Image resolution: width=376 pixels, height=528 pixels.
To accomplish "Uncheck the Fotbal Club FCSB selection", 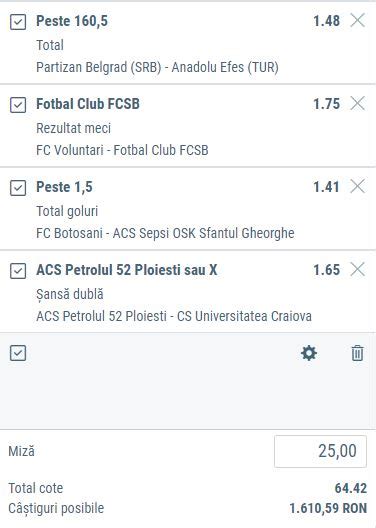I will pyautogui.click(x=18, y=105).
